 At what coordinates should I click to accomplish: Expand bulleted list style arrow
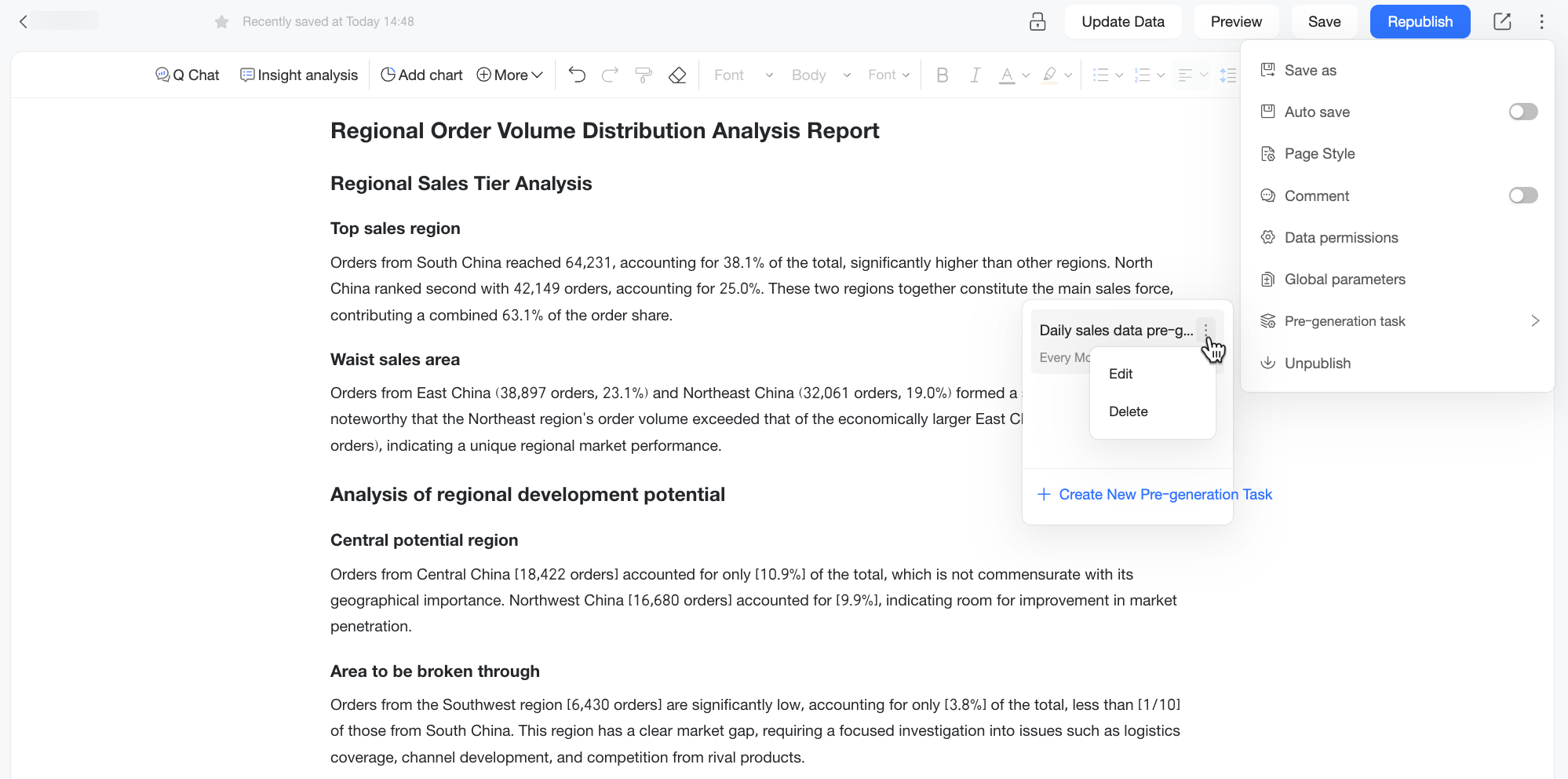click(x=1119, y=75)
